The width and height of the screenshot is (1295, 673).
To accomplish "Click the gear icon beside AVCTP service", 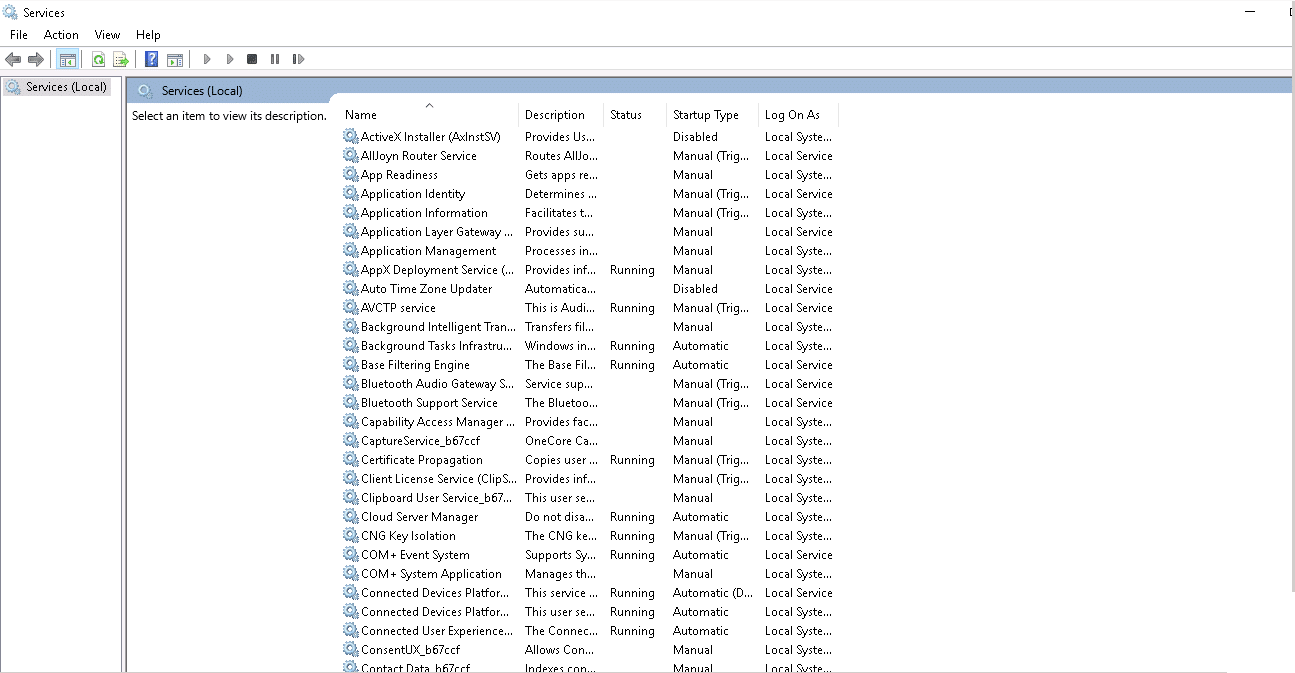I will 350,307.
